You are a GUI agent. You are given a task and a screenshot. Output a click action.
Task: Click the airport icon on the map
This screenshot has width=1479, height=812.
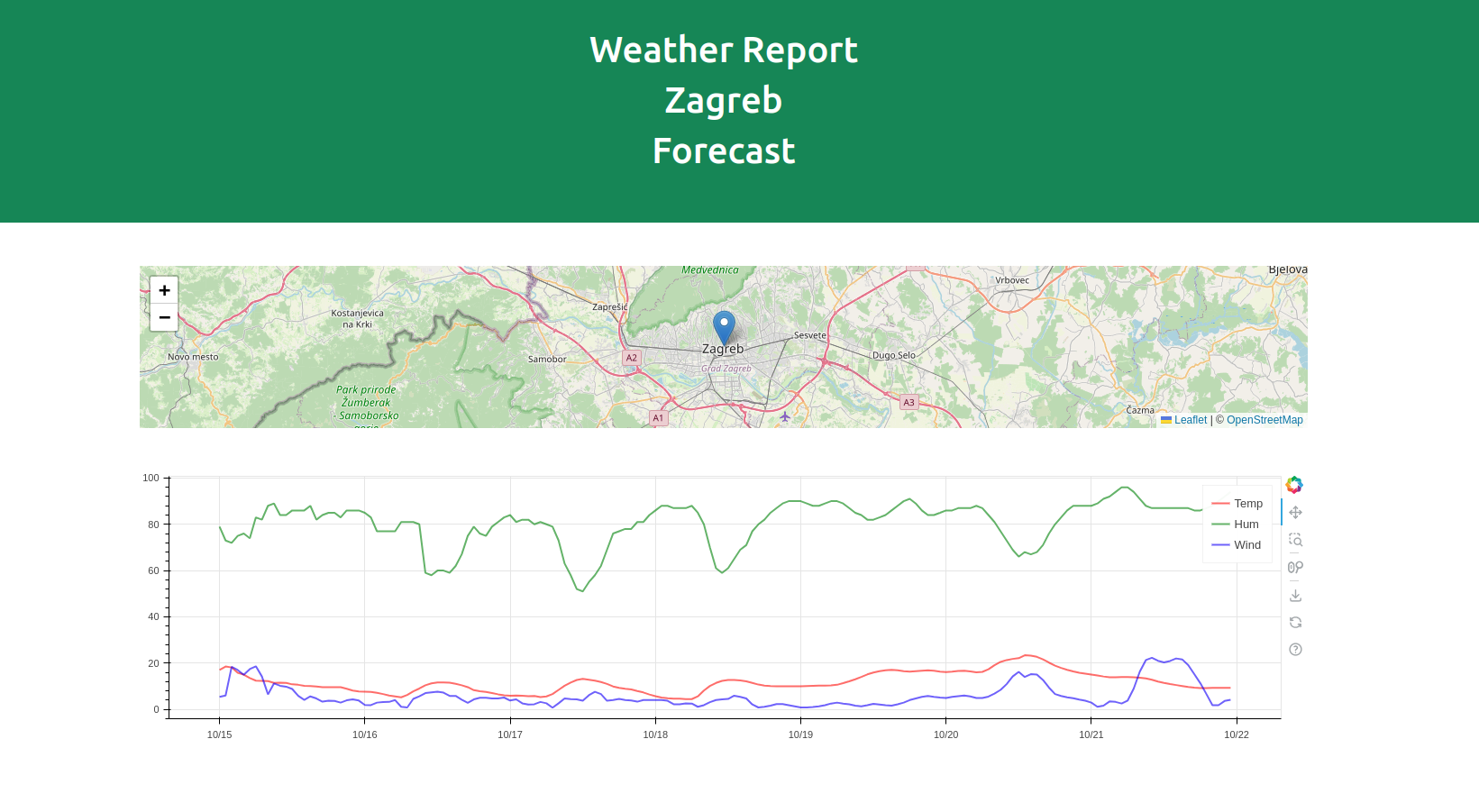point(785,416)
